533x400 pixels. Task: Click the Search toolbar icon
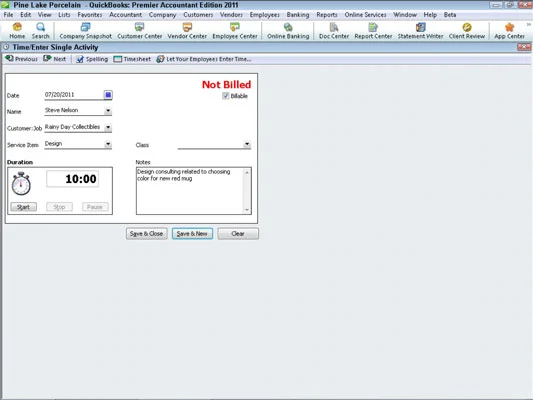coord(40,31)
